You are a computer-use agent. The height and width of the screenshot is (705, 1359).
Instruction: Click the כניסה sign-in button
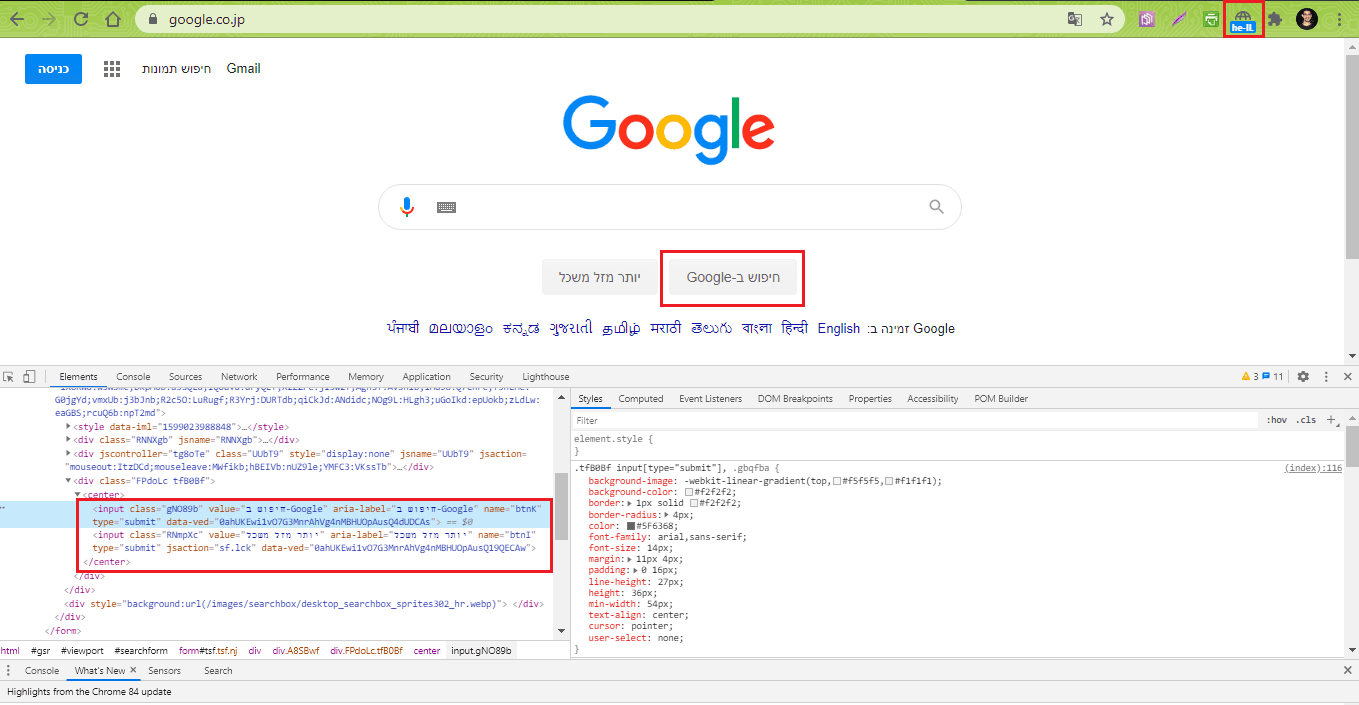[52, 68]
